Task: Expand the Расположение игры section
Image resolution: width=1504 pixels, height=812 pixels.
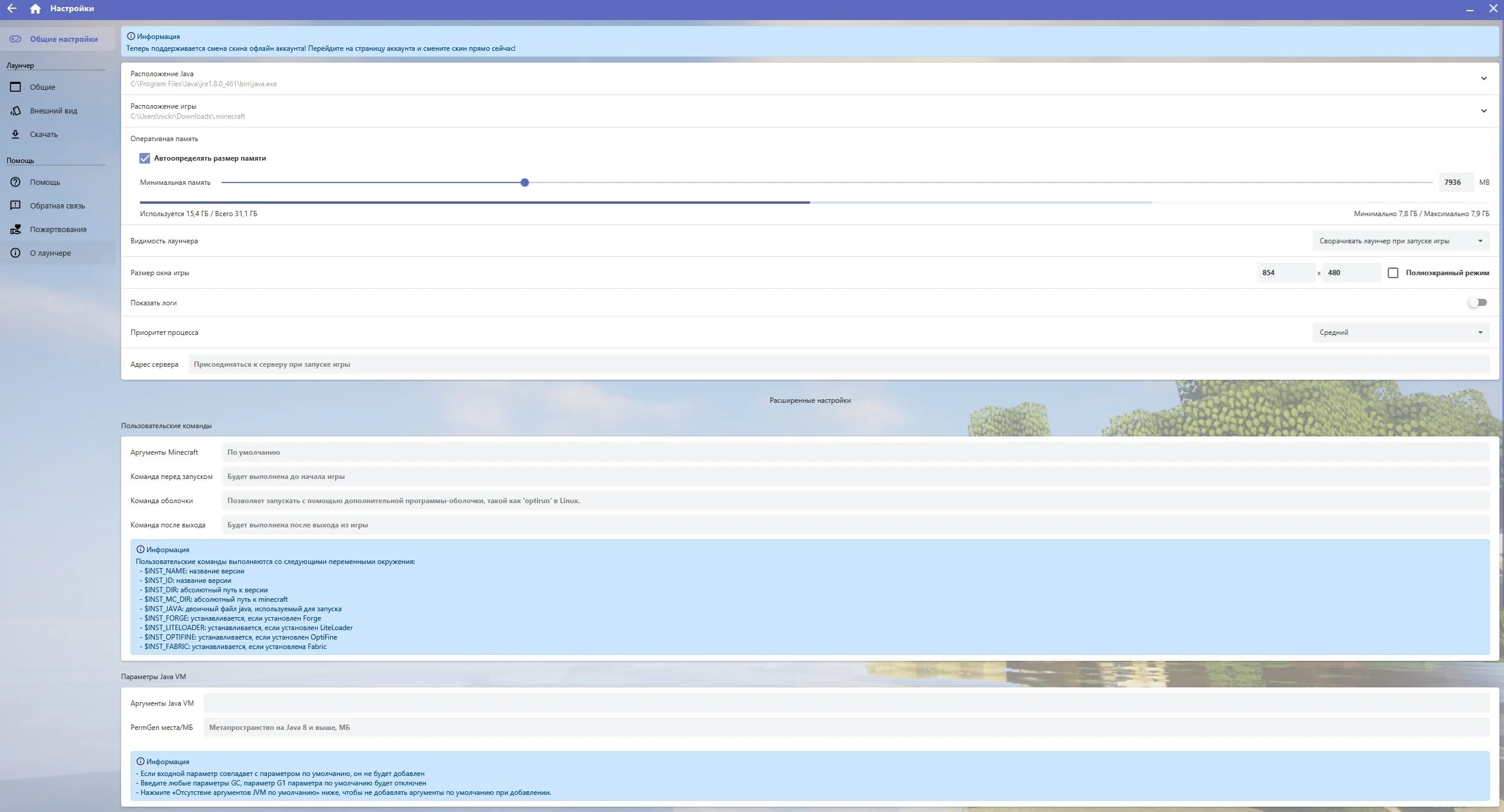Action: [x=1483, y=111]
